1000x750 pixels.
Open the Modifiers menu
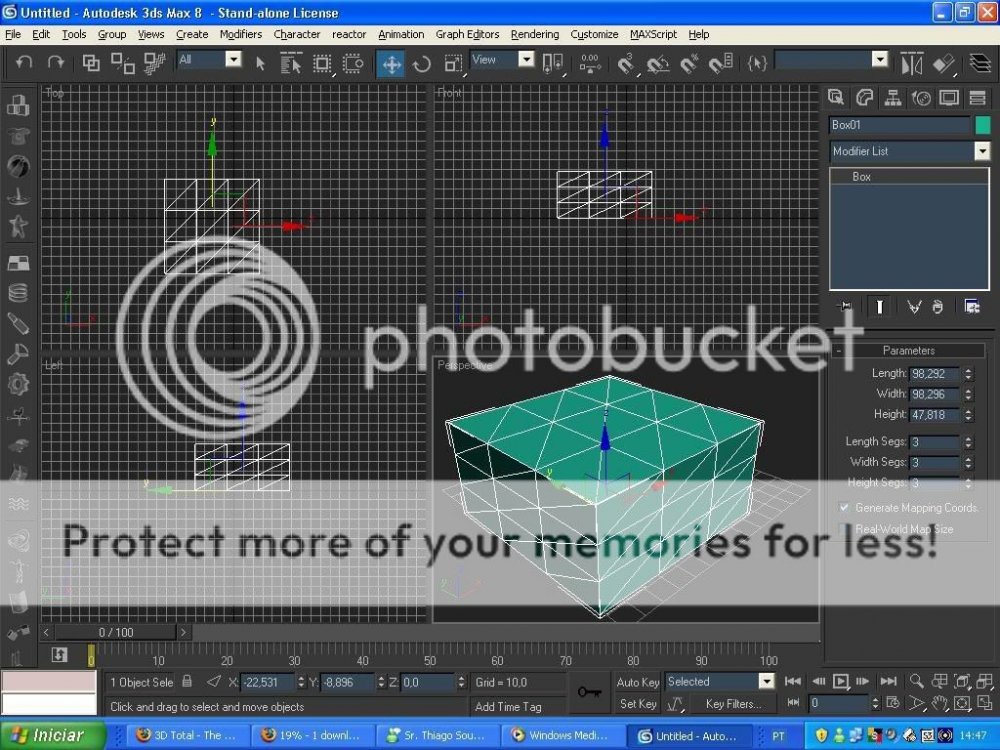240,34
